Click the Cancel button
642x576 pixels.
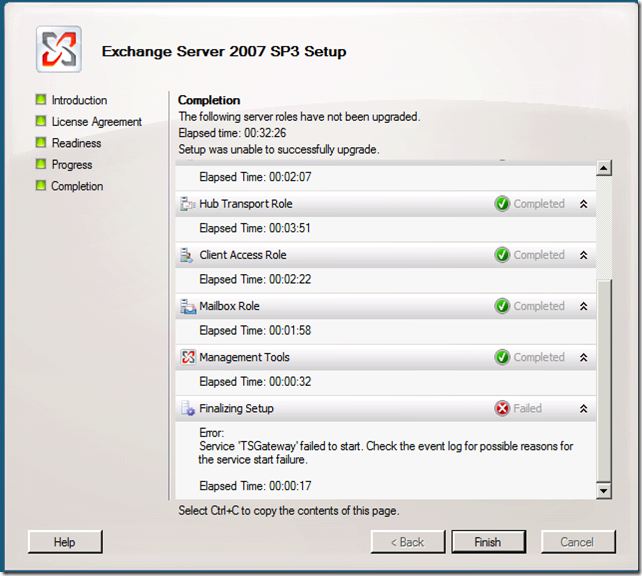[x=578, y=542]
